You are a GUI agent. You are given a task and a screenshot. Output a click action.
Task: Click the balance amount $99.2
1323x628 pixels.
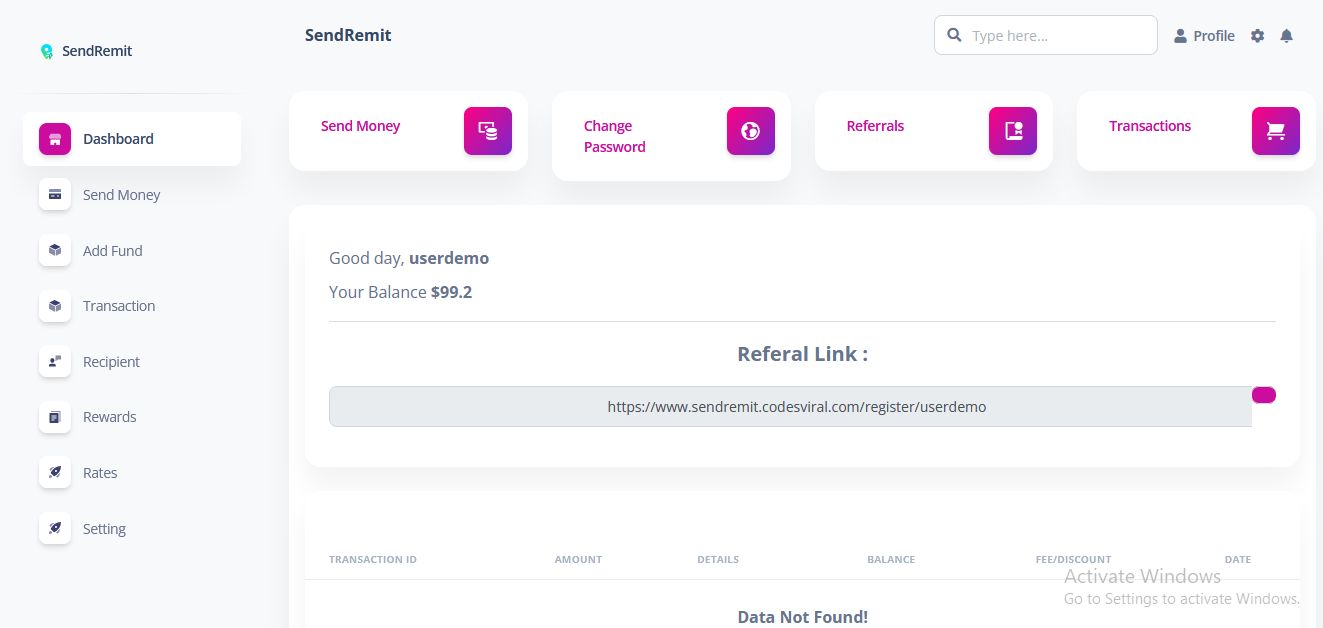click(451, 292)
